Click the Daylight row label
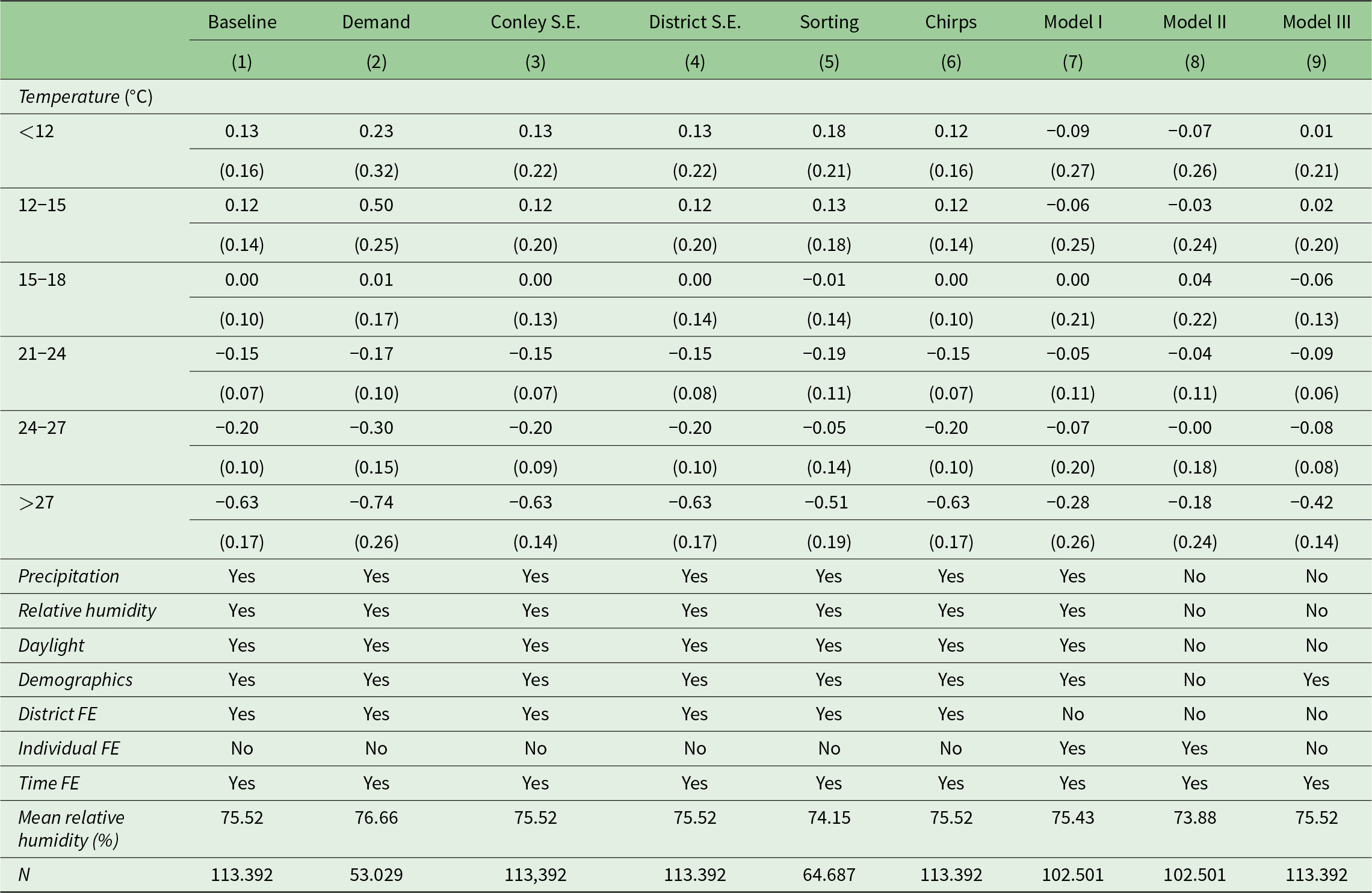This screenshot has width=1372, height=893. pyautogui.click(x=51, y=646)
